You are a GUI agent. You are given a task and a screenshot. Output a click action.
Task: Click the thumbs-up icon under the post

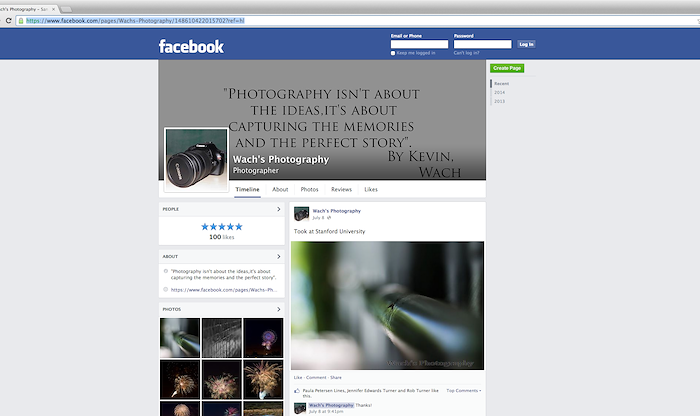point(297,391)
